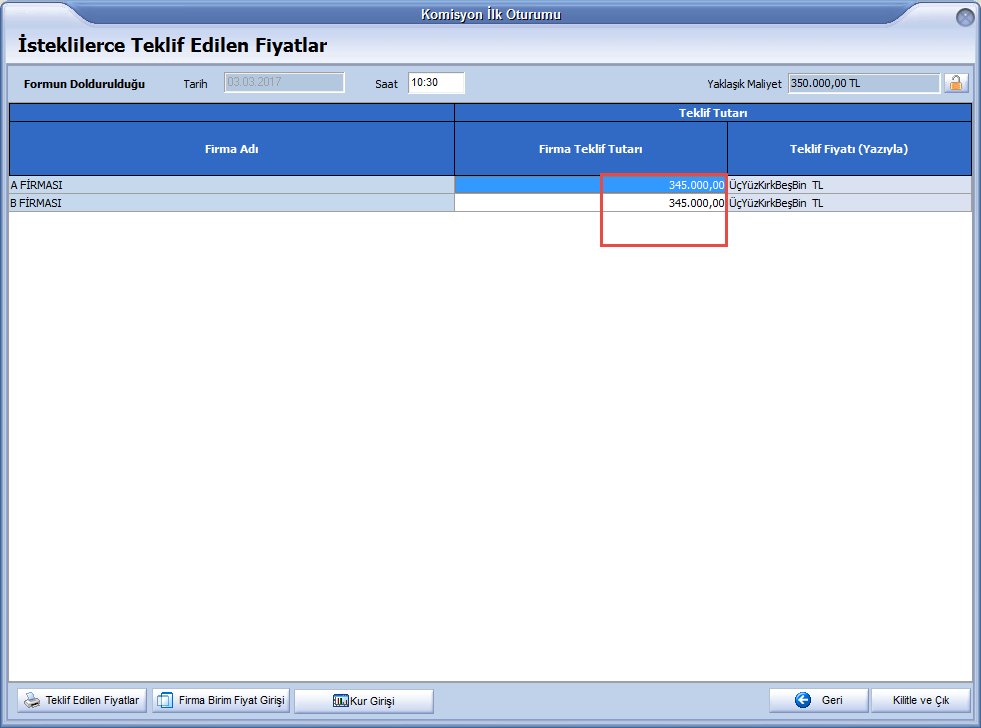
Task: Click the Teklif Tutarı group header
Action: tap(712, 113)
